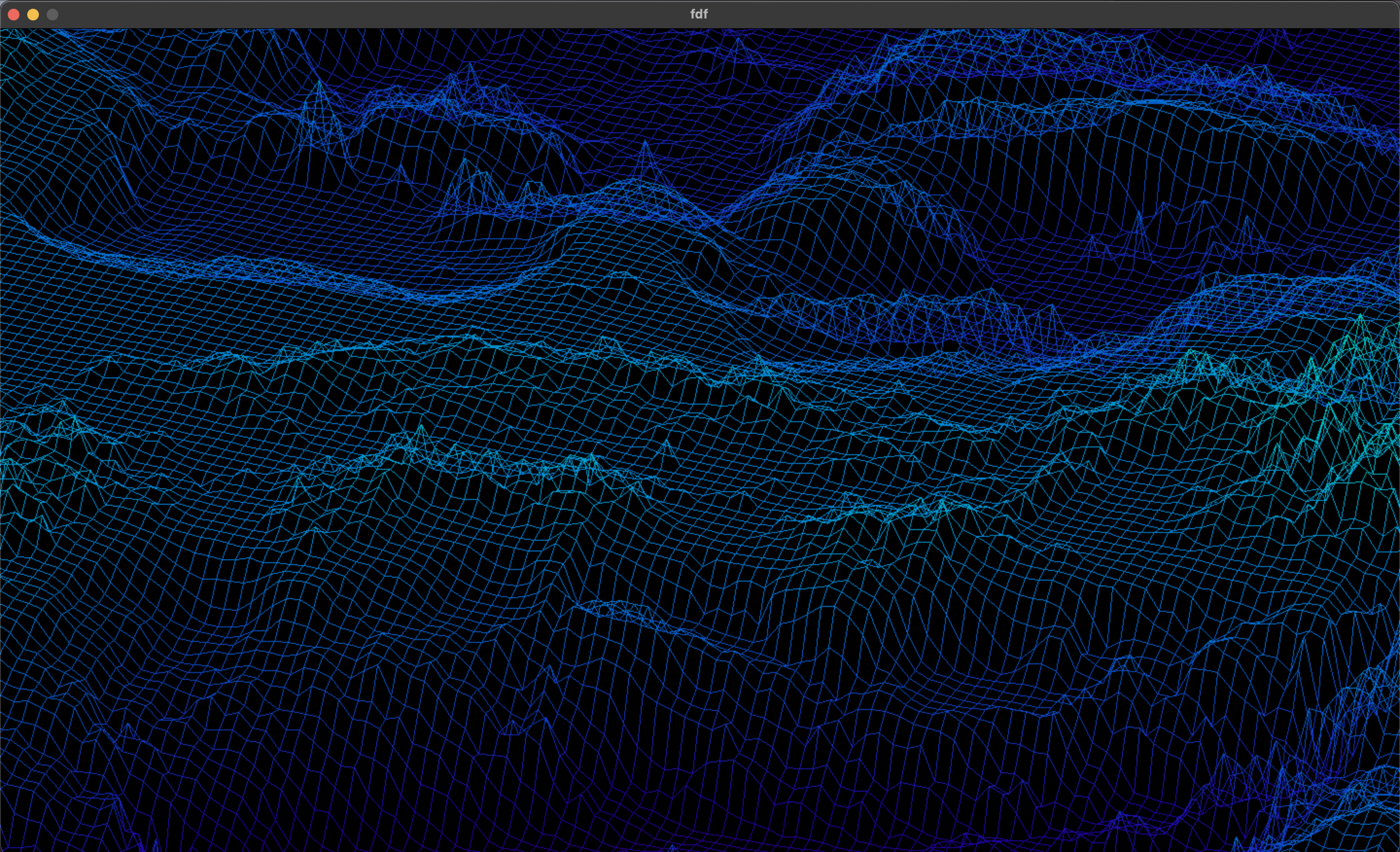This screenshot has width=1400, height=852.
Task: Click the disabled gray zoom button
Action: [52, 15]
